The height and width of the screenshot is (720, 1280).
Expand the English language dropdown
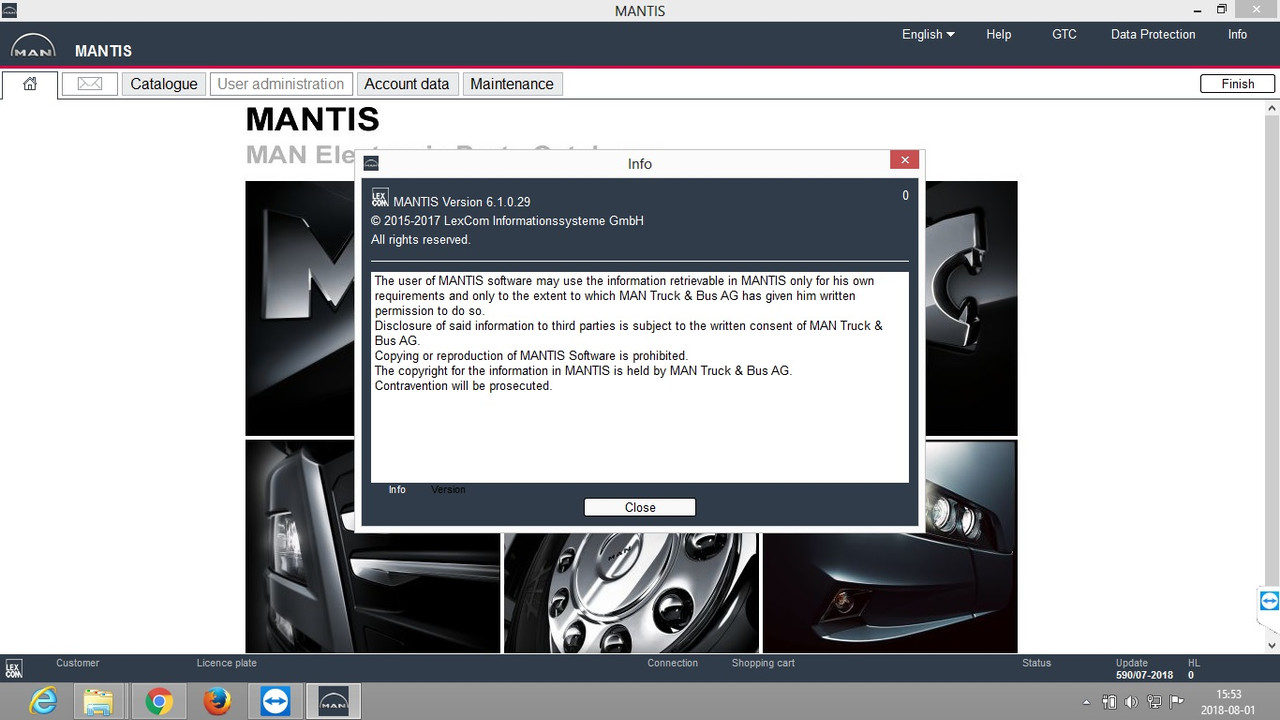928,34
